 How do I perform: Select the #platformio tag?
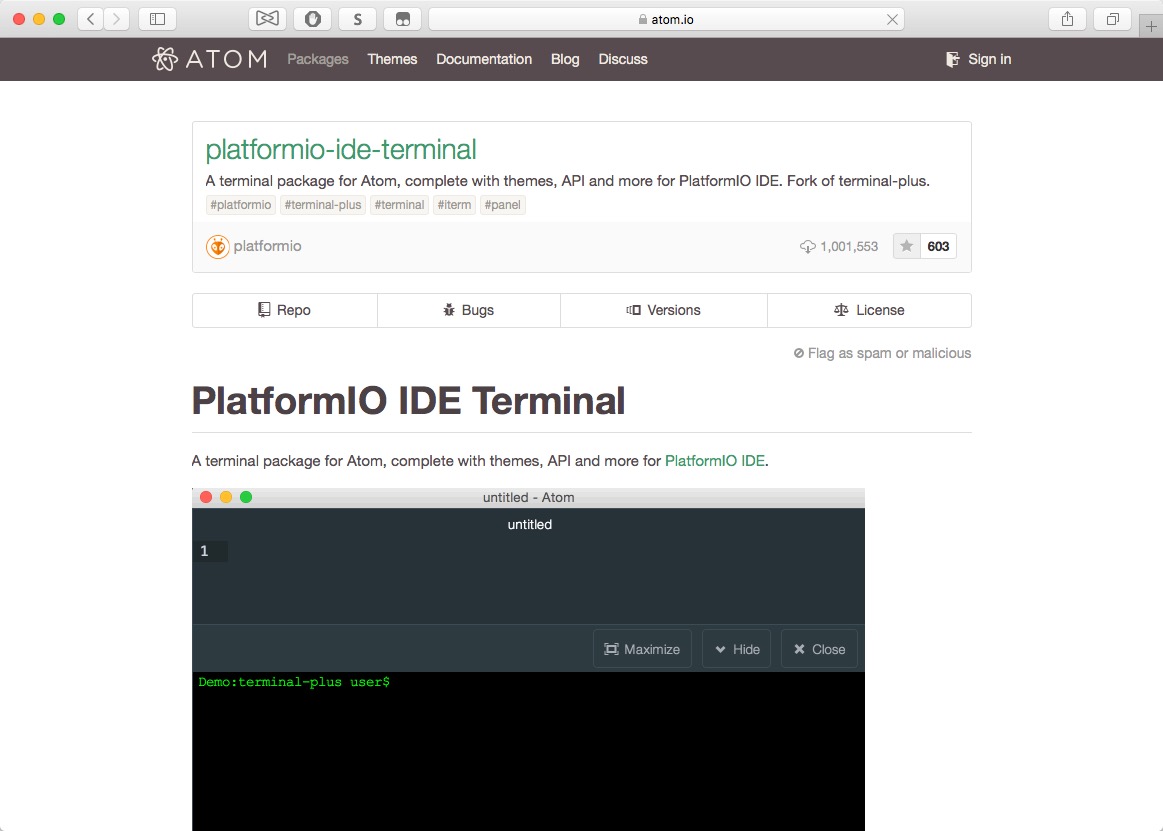(240, 205)
